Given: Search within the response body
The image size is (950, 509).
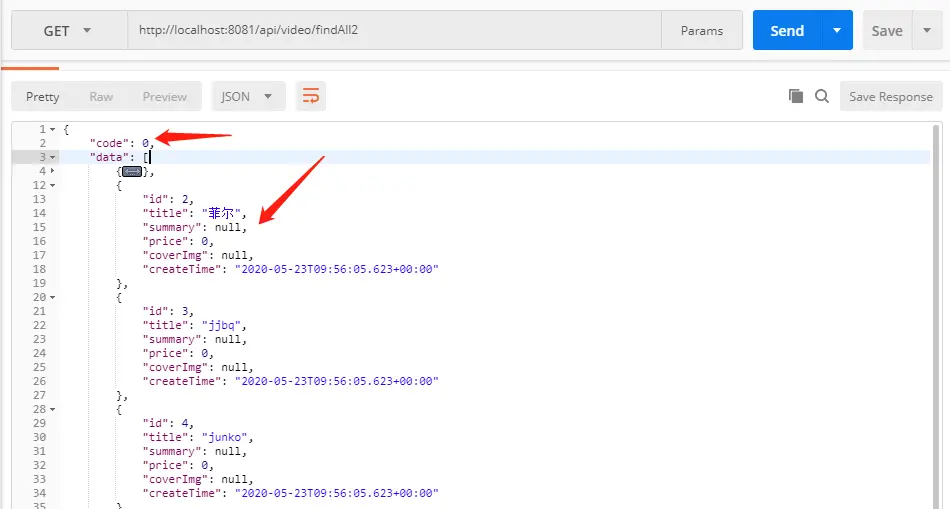Looking at the screenshot, I should [822, 96].
